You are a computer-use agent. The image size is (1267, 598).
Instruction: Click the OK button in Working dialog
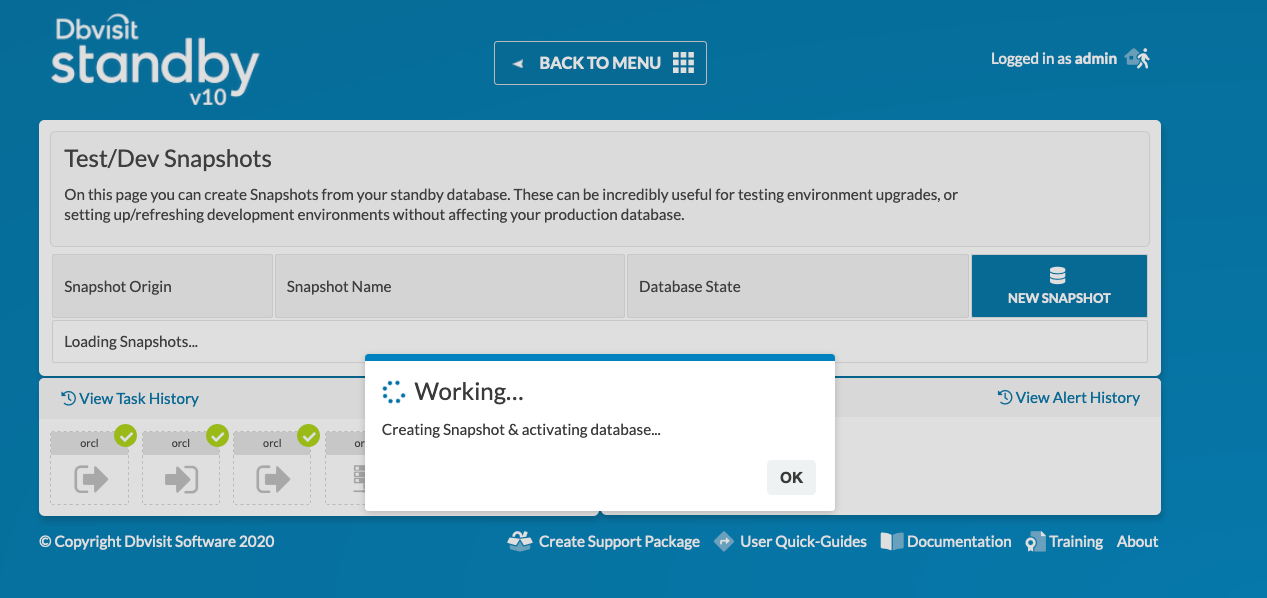(x=791, y=477)
